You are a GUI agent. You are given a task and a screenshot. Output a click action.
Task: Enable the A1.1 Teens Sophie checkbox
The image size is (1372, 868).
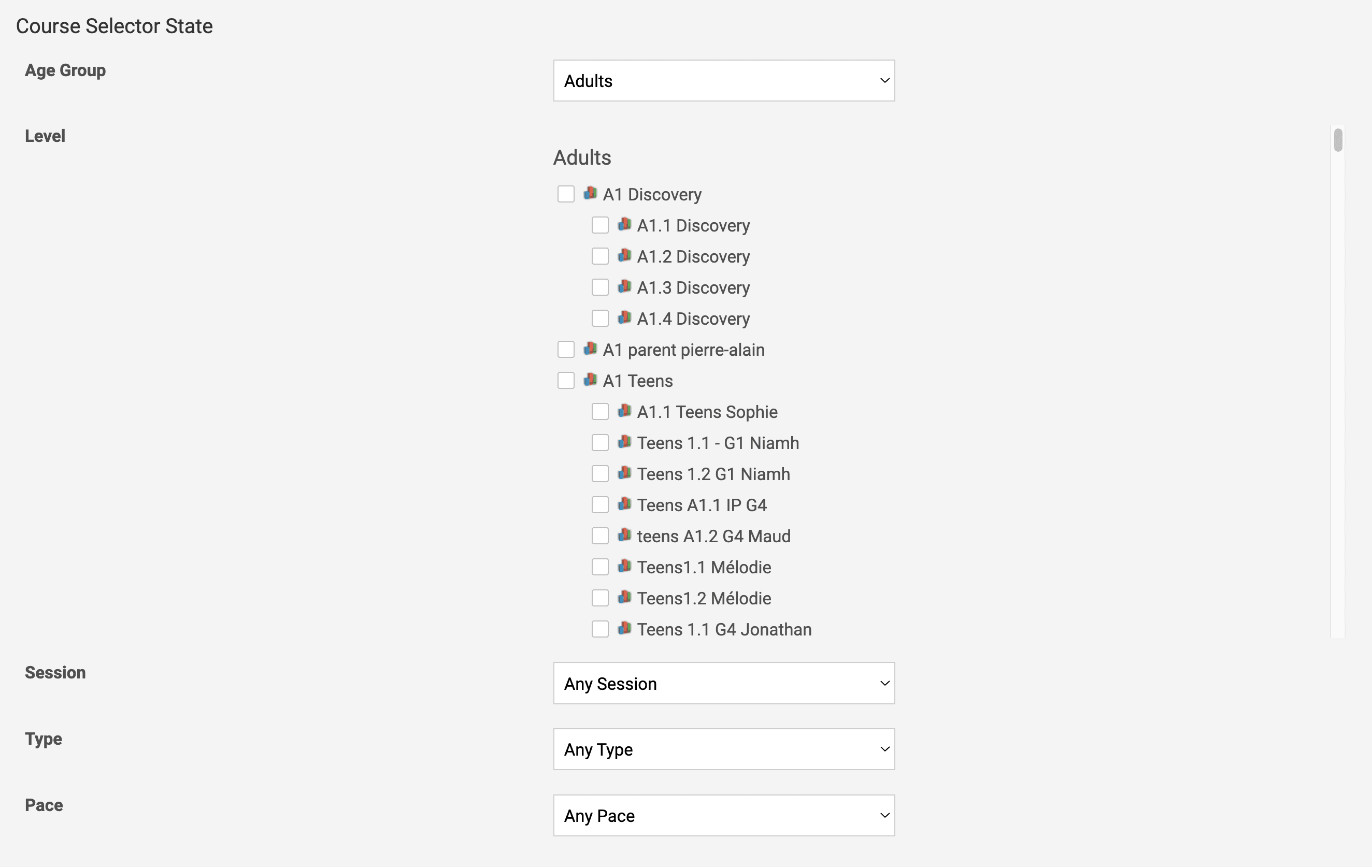(600, 412)
